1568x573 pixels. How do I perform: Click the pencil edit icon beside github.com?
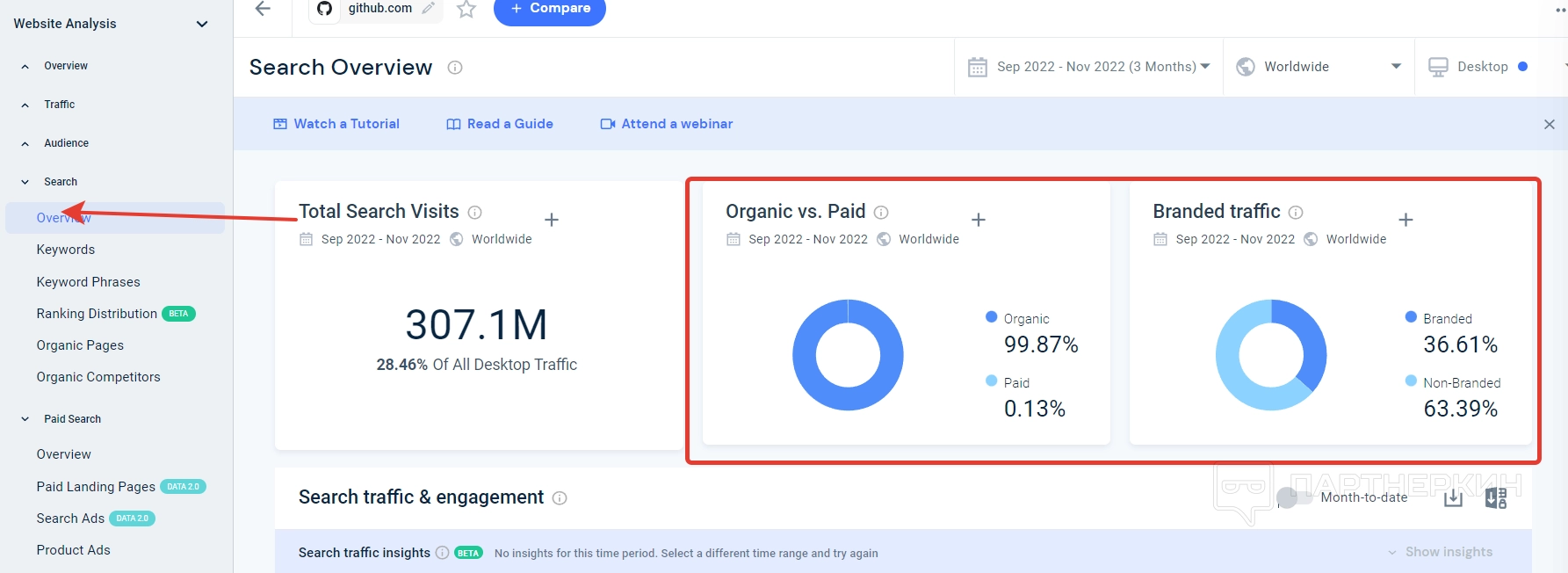coord(429,9)
